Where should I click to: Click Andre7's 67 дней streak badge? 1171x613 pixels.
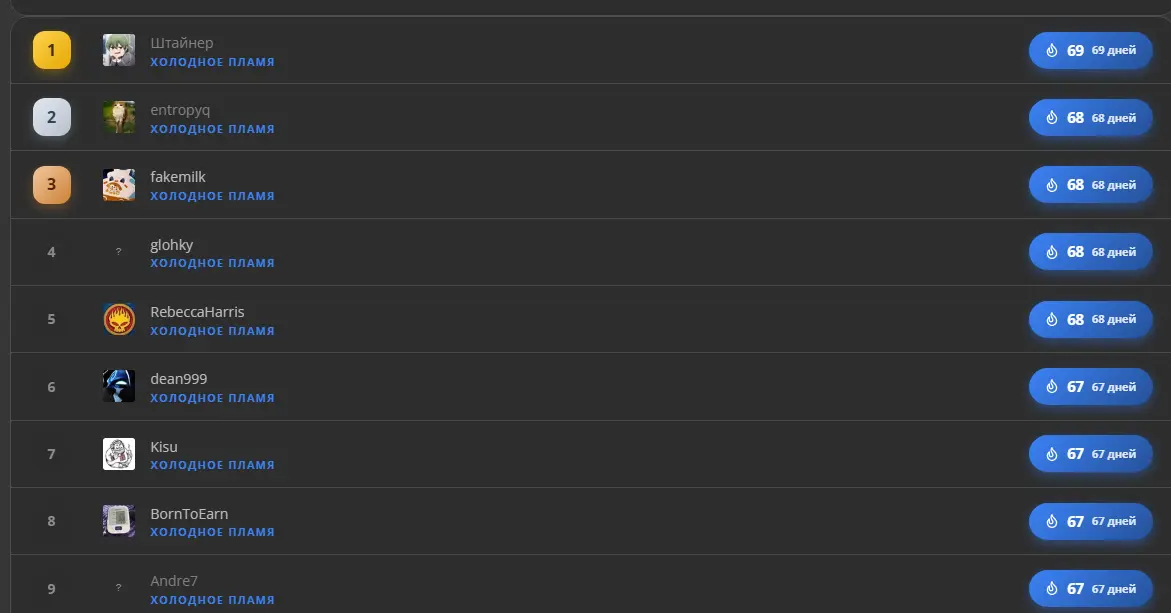(1090, 588)
